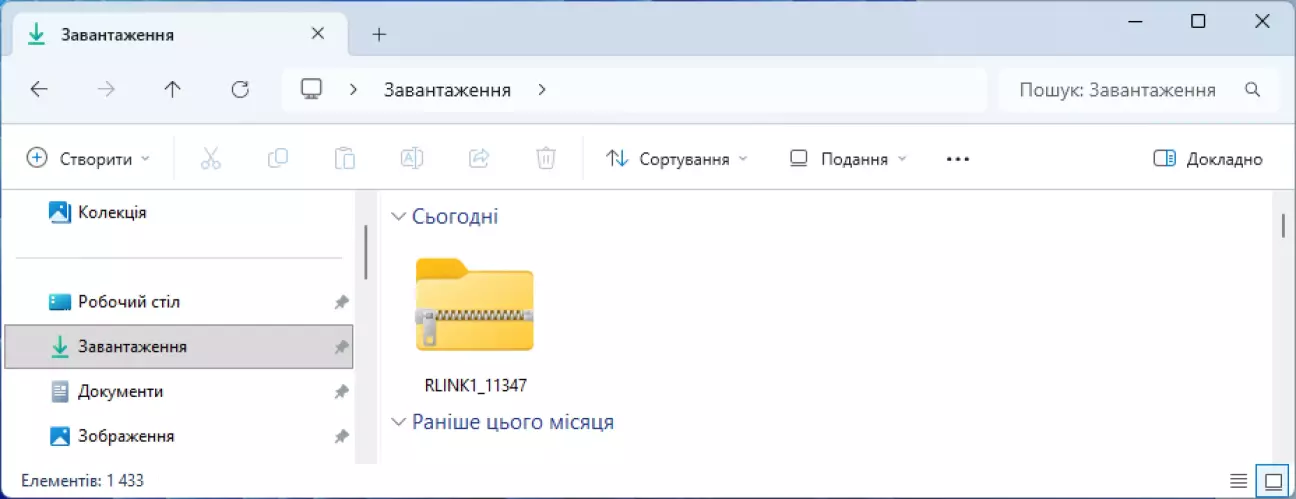Switch to large thumbnails view layout
This screenshot has height=499, width=1296.
pos(1273,480)
